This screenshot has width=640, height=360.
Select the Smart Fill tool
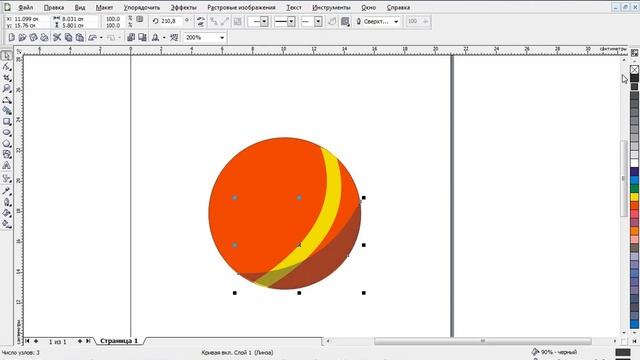tap(7, 111)
